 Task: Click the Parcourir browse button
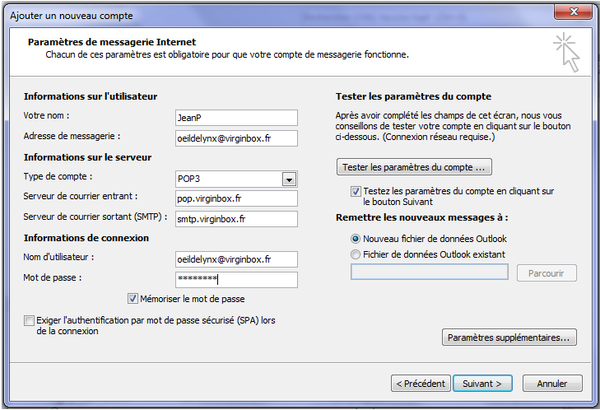click(x=546, y=273)
